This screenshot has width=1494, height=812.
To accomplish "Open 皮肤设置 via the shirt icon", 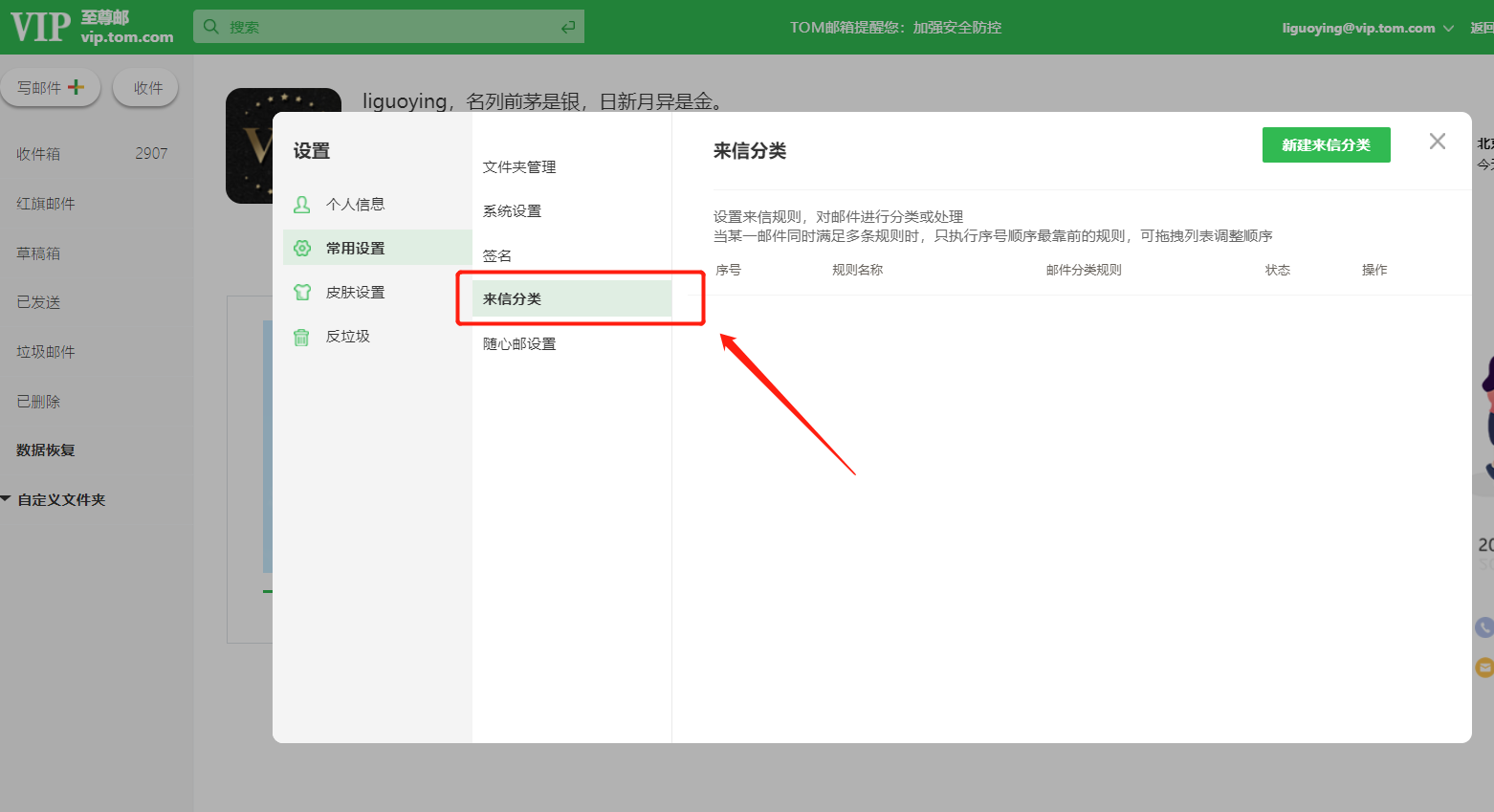I will pos(301,292).
